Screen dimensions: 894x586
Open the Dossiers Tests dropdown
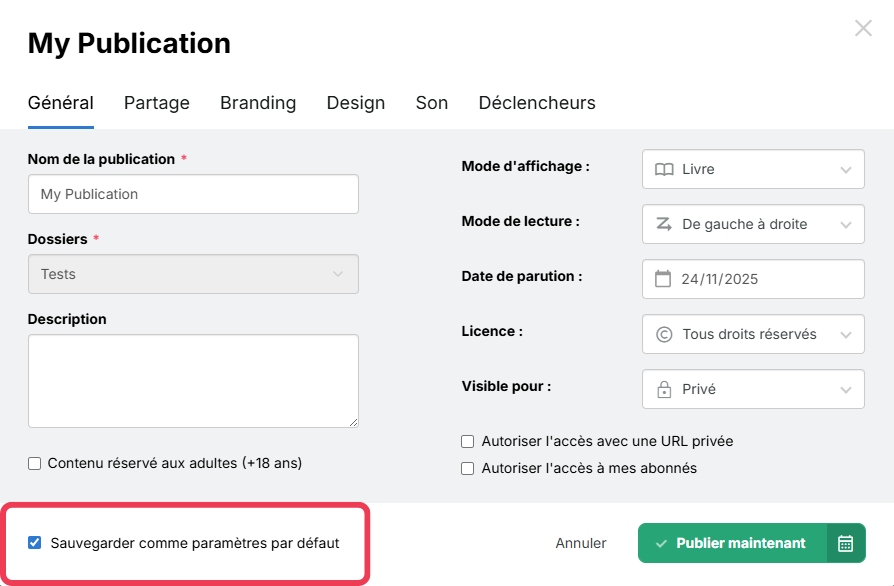(193, 274)
